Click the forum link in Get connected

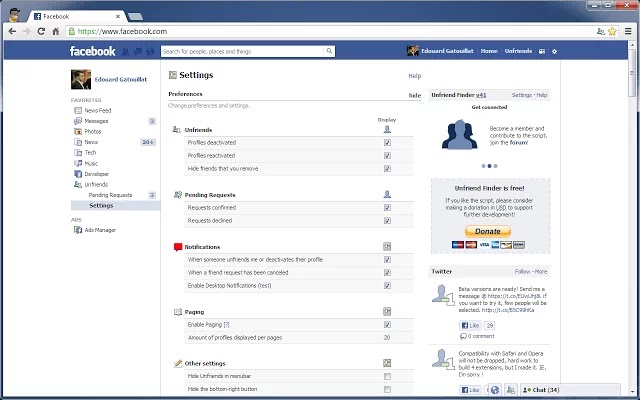coord(519,143)
